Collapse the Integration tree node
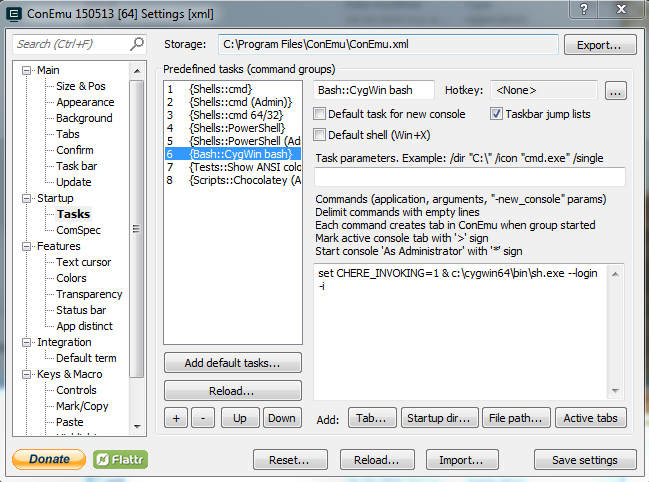649x482 pixels. pos(26,343)
